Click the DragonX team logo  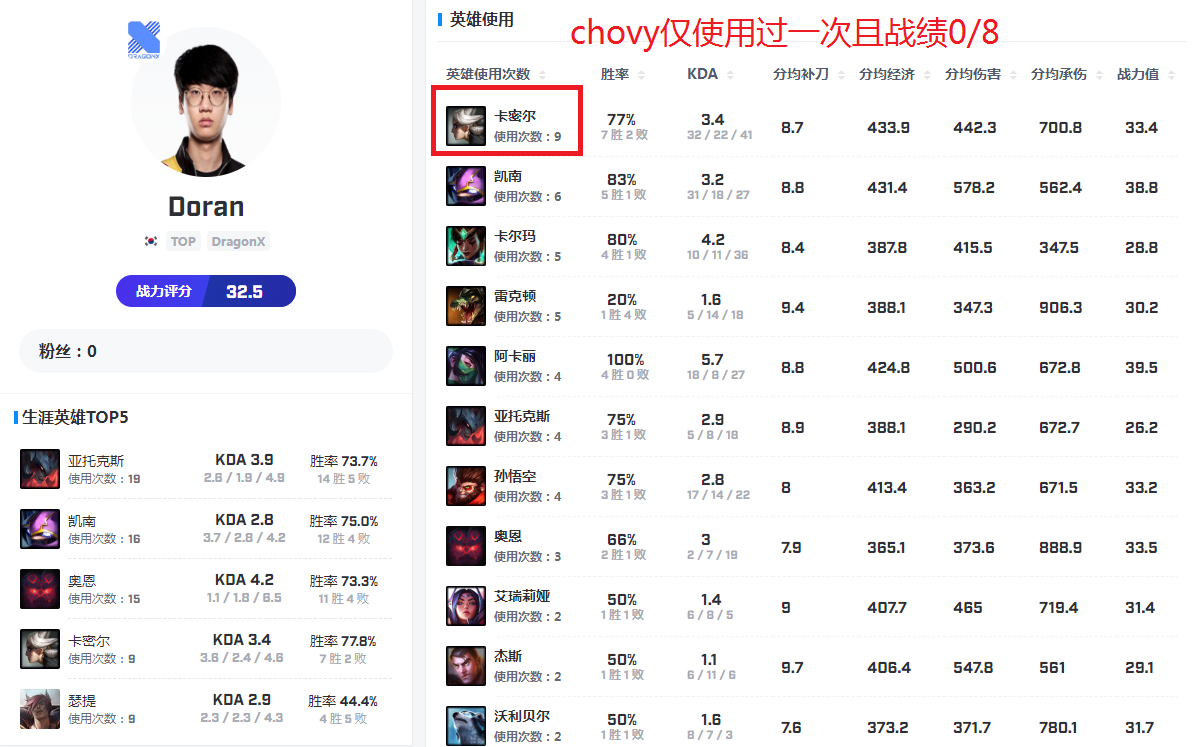point(144,40)
